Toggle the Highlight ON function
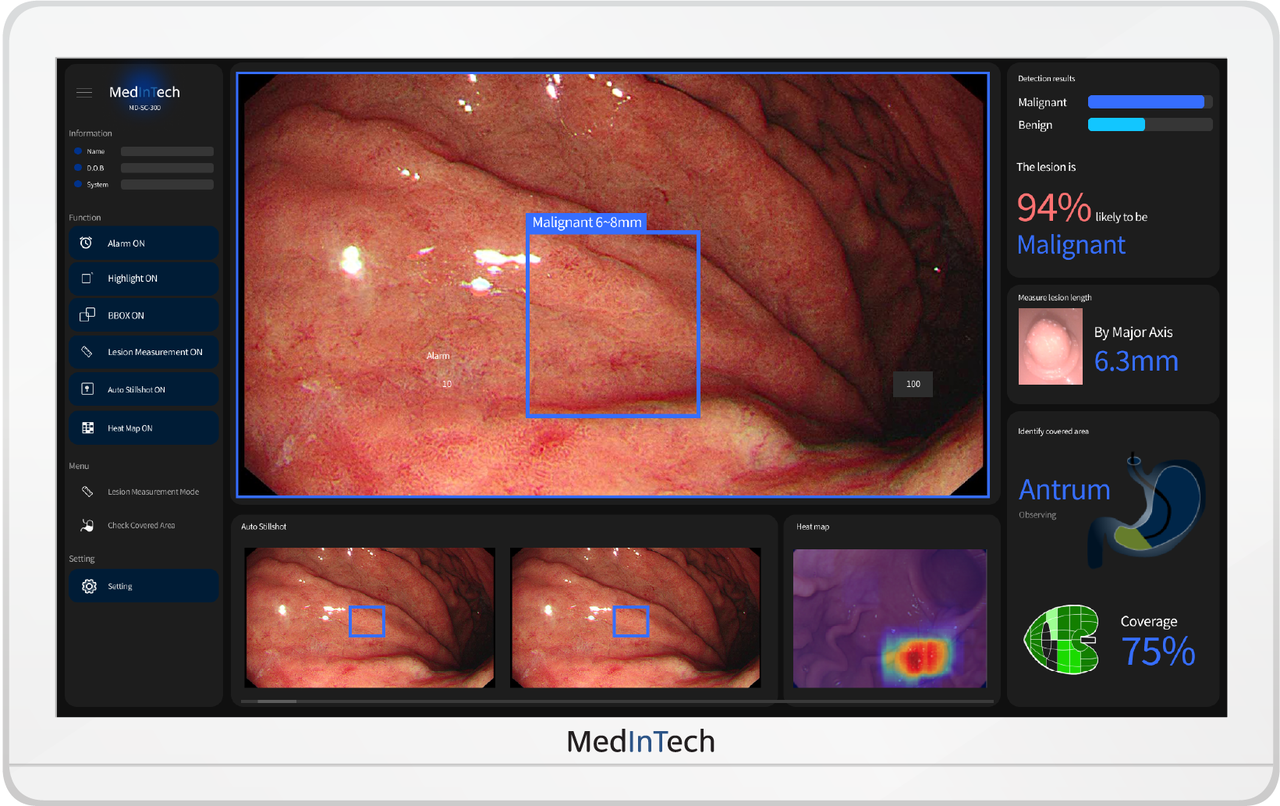The image size is (1280, 806). tap(143, 279)
